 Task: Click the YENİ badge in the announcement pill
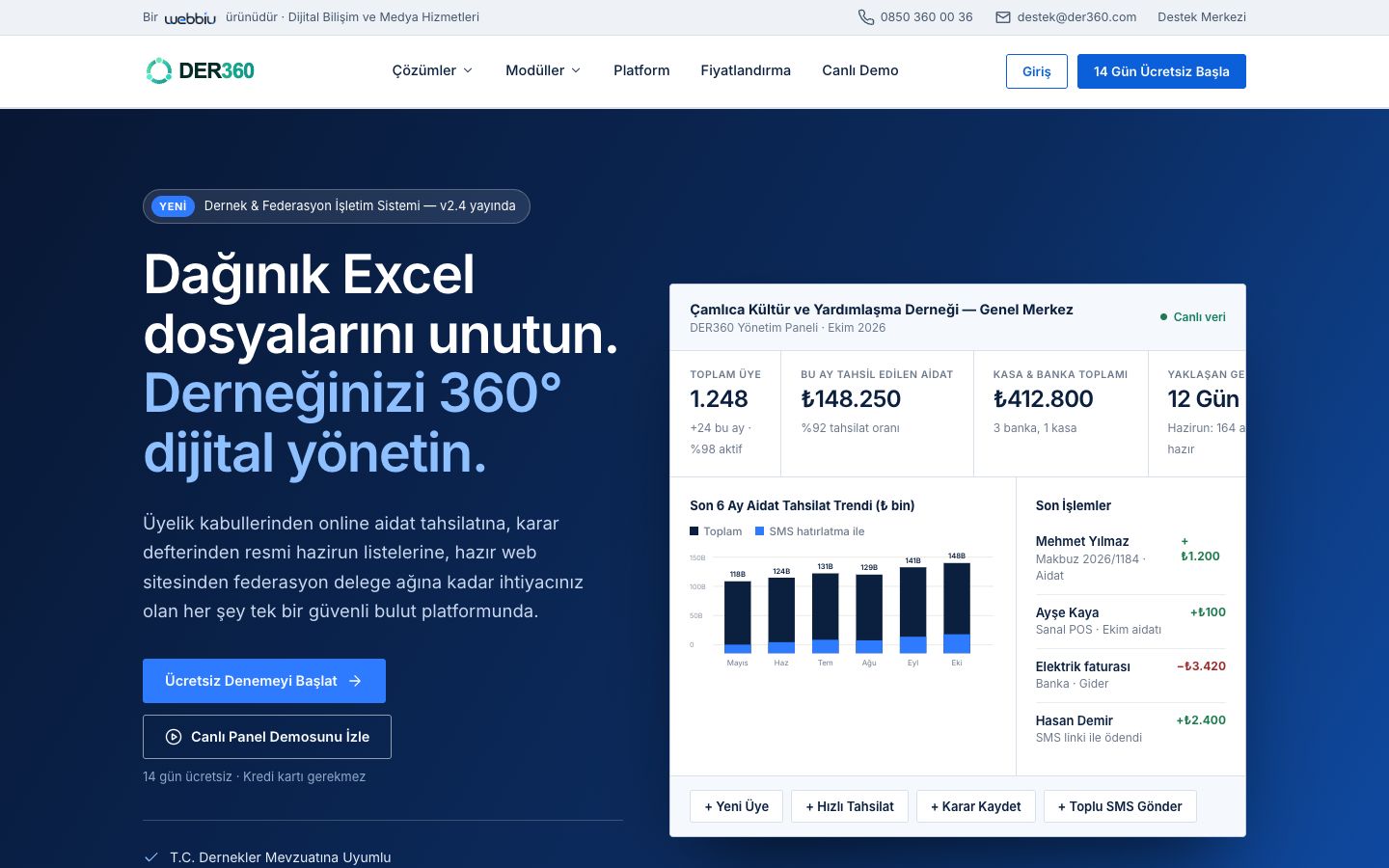(x=174, y=206)
